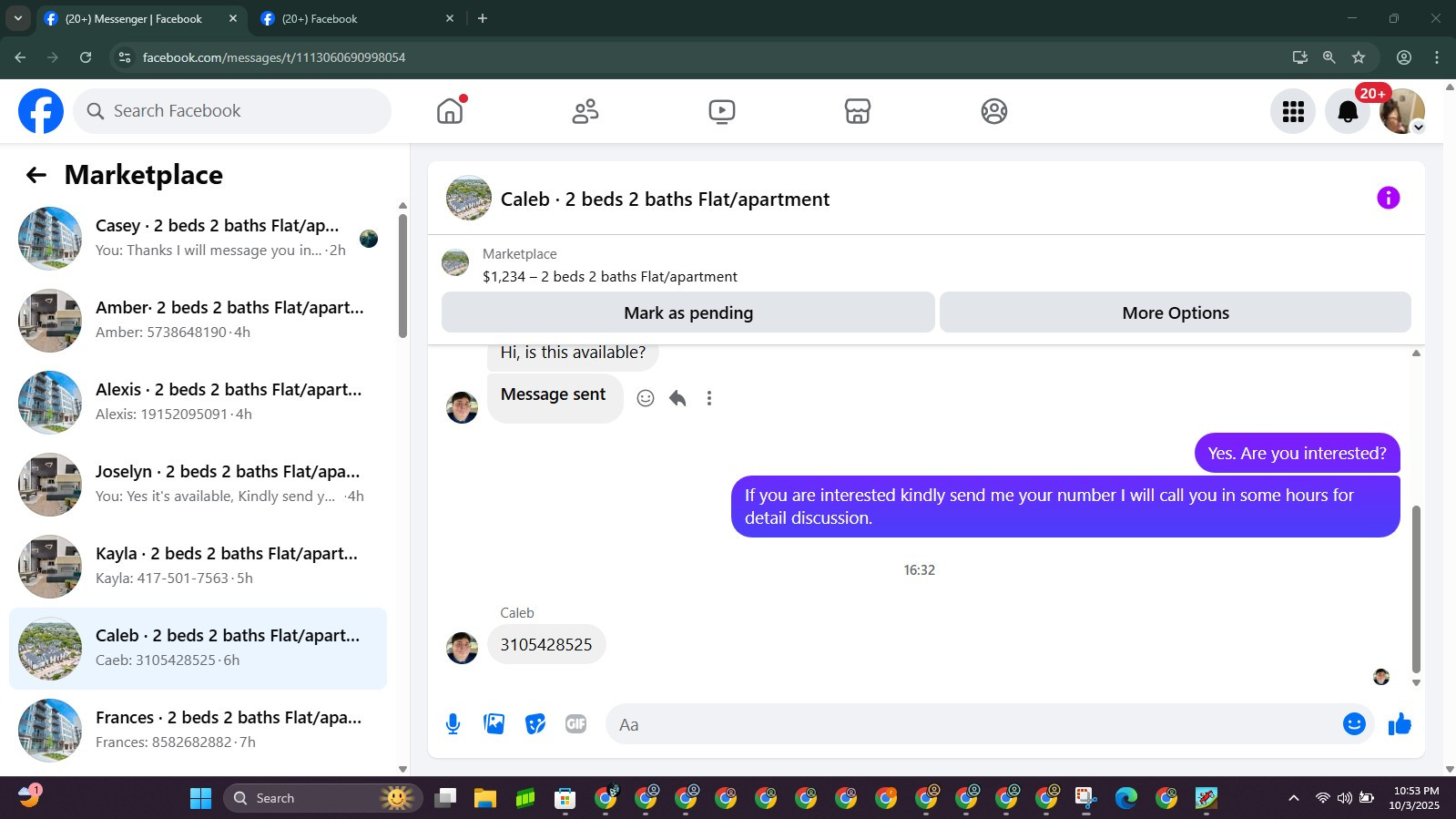Viewport: 1456px width, 819px height.
Task: Switch to the '(20+) Facebook' browser tab
Action: point(355,18)
